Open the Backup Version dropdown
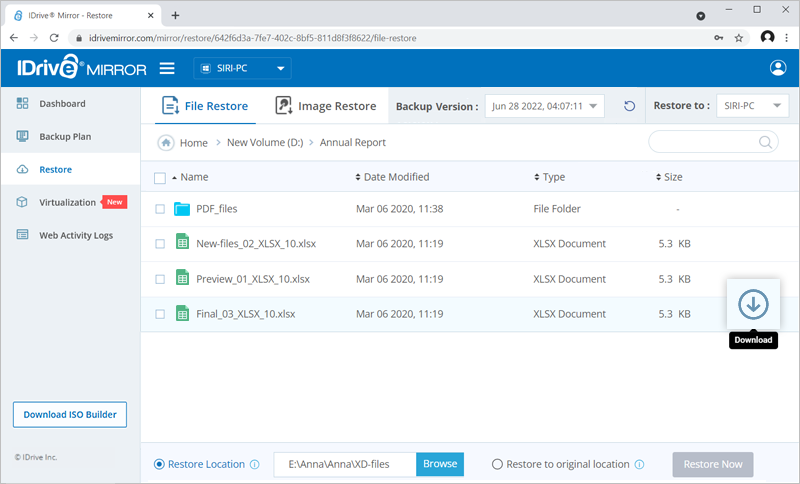Screen dimensions: 800x484 click(544, 106)
